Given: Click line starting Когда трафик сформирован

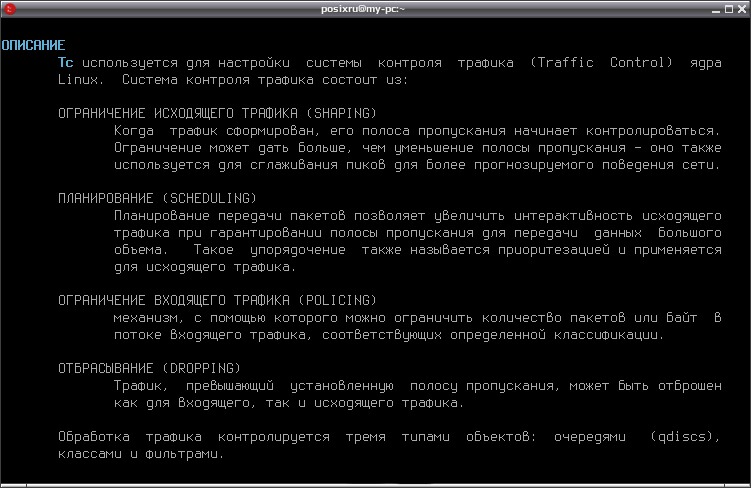Looking at the screenshot, I should coord(417,131).
